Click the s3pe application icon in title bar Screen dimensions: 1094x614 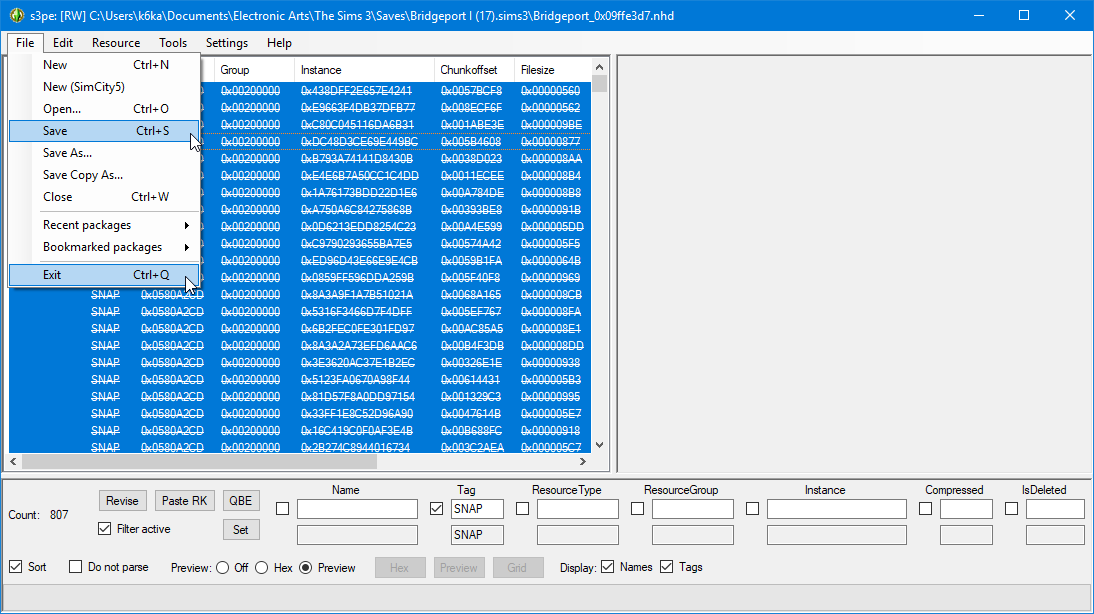click(x=16, y=15)
